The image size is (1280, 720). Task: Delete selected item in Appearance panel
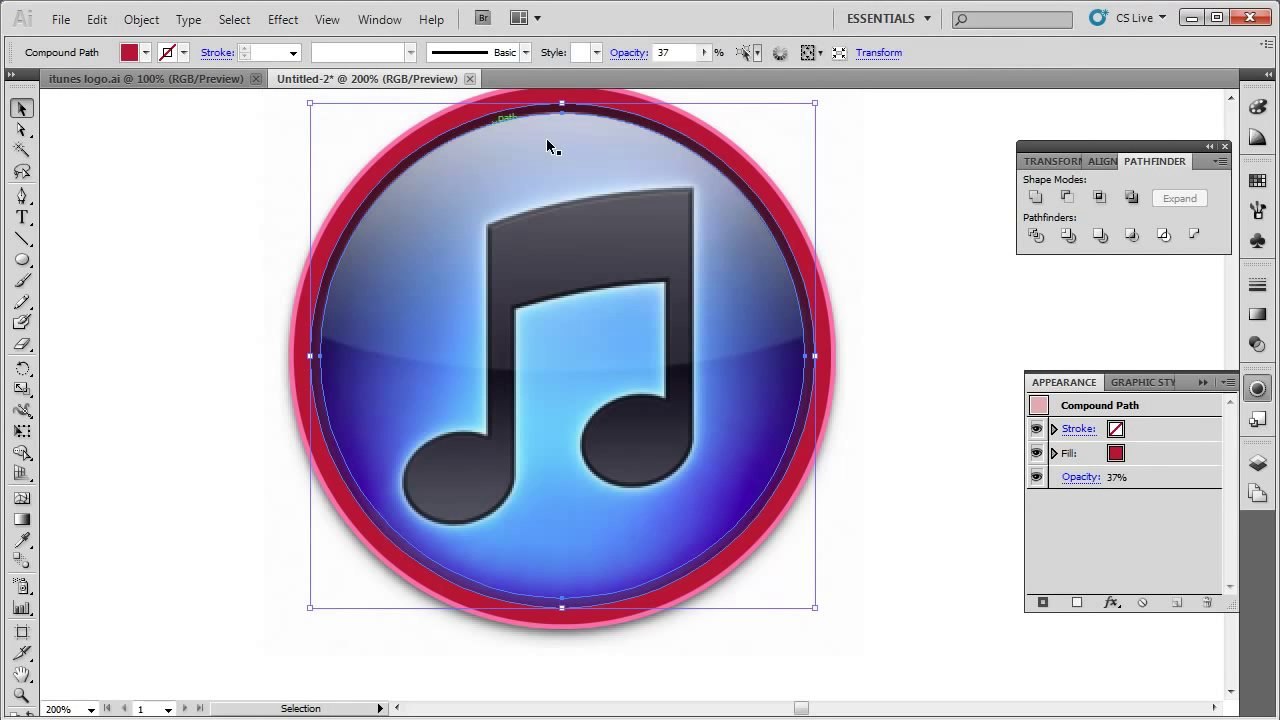(x=1207, y=602)
